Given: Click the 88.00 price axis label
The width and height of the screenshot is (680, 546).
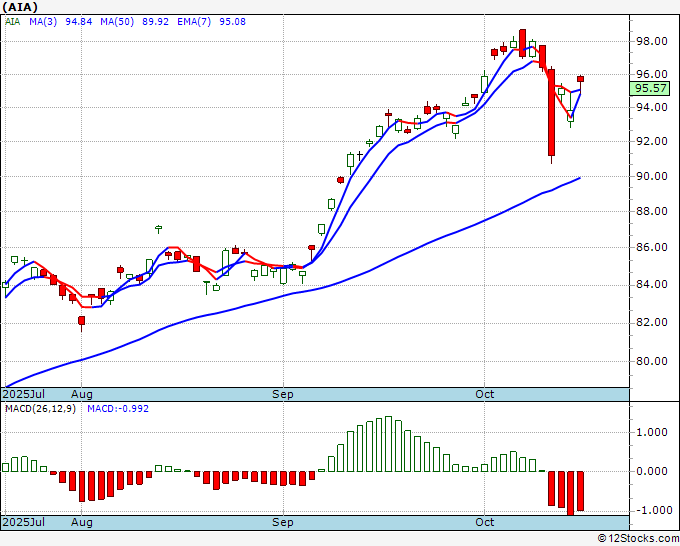Looking at the screenshot, I should pyautogui.click(x=651, y=211).
